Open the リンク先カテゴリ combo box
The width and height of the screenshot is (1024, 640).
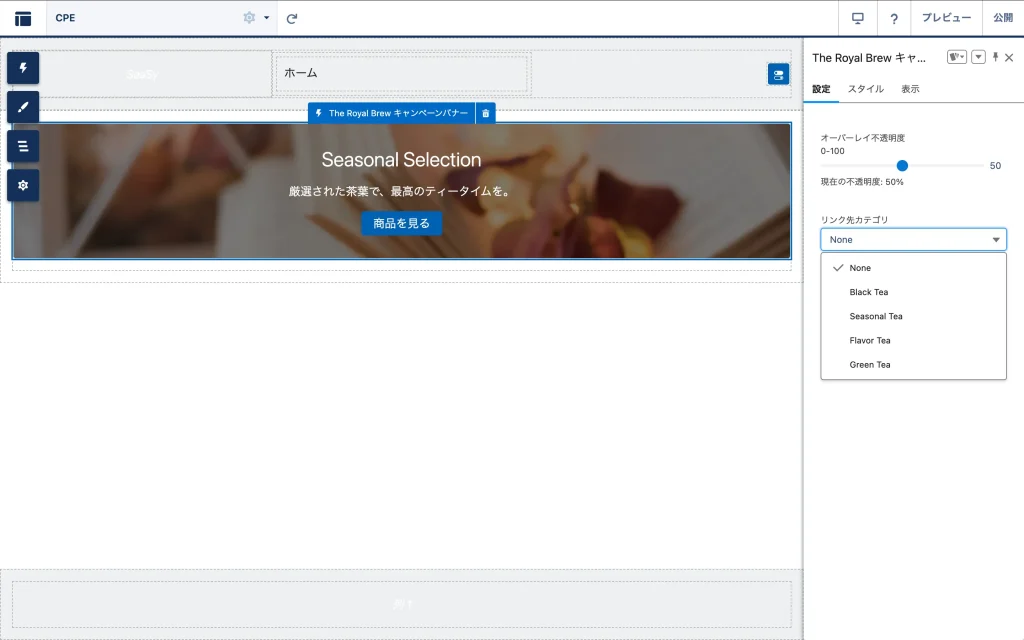click(913, 240)
